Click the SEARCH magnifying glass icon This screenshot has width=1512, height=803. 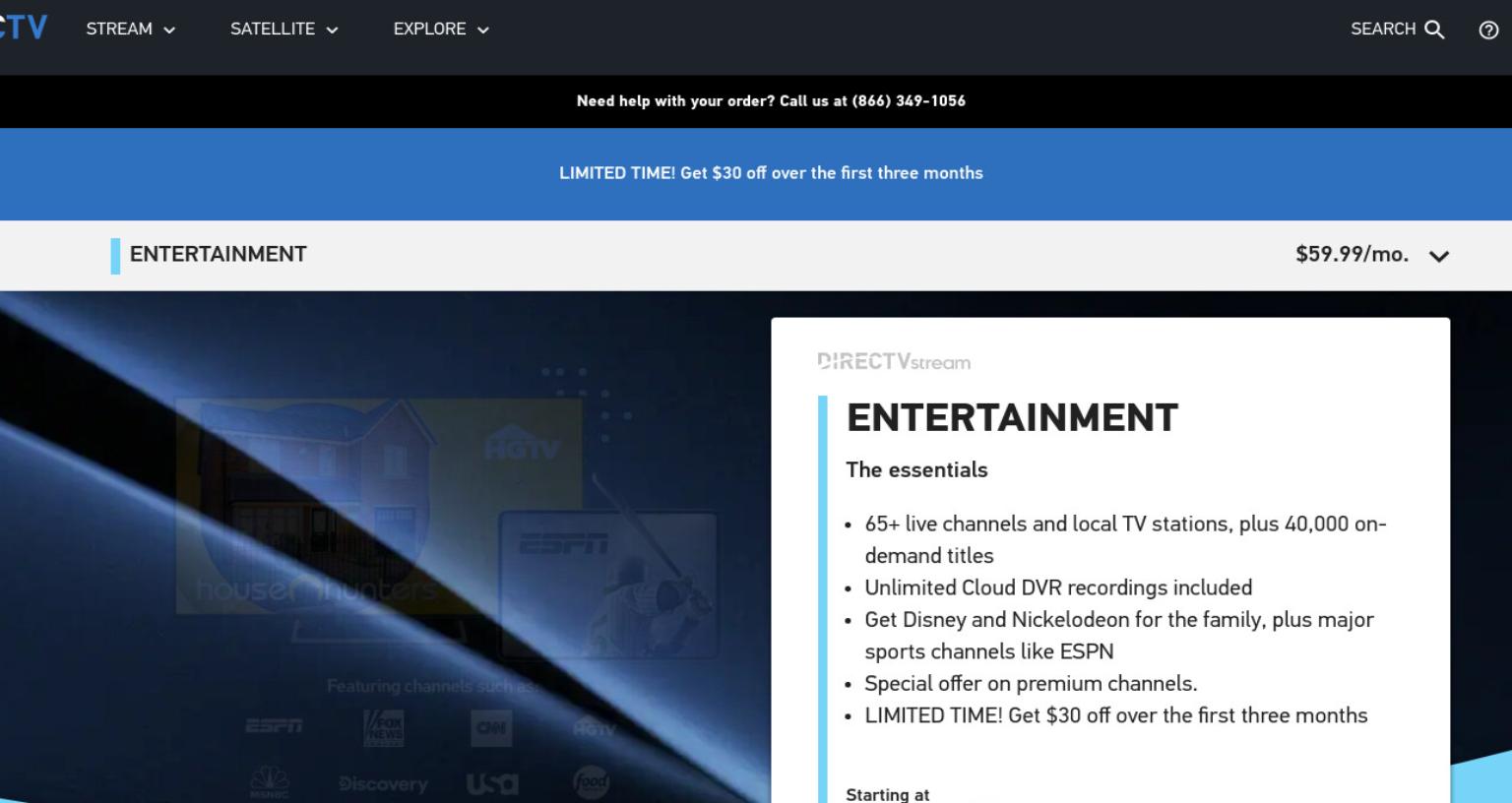click(1434, 30)
